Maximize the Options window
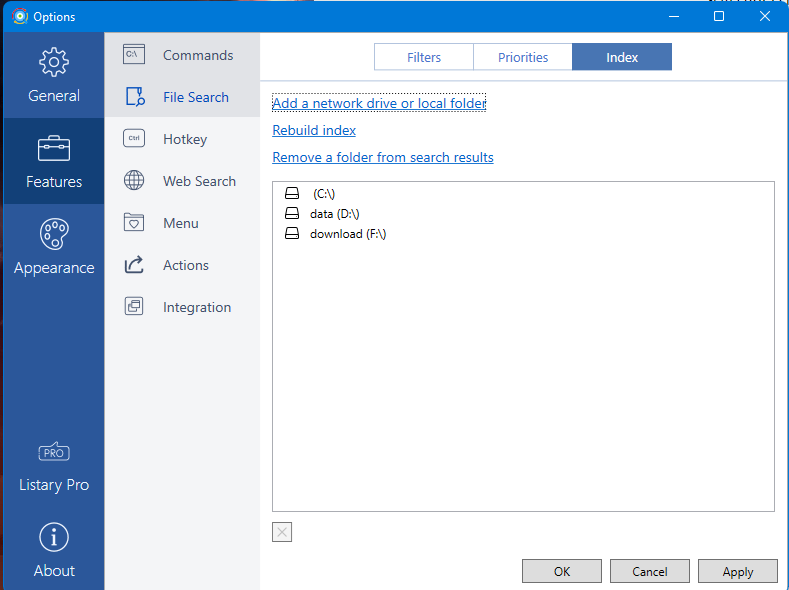 click(x=719, y=16)
